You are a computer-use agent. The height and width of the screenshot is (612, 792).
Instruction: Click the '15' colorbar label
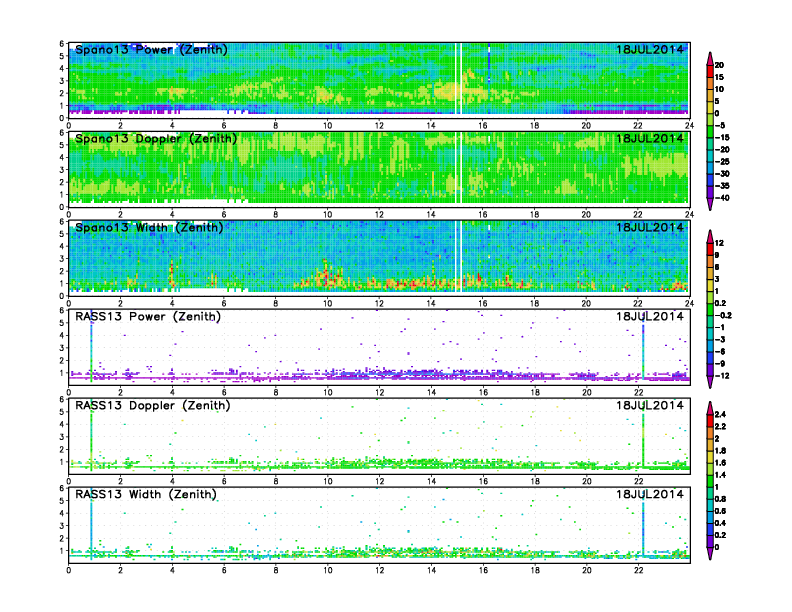click(719, 77)
